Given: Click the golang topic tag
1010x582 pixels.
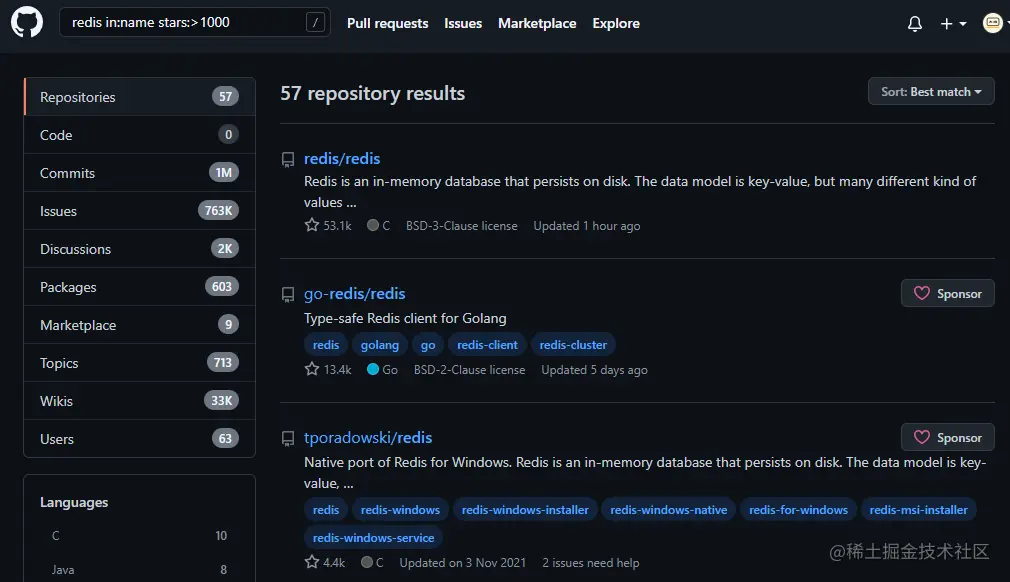Looking at the screenshot, I should pos(379,344).
